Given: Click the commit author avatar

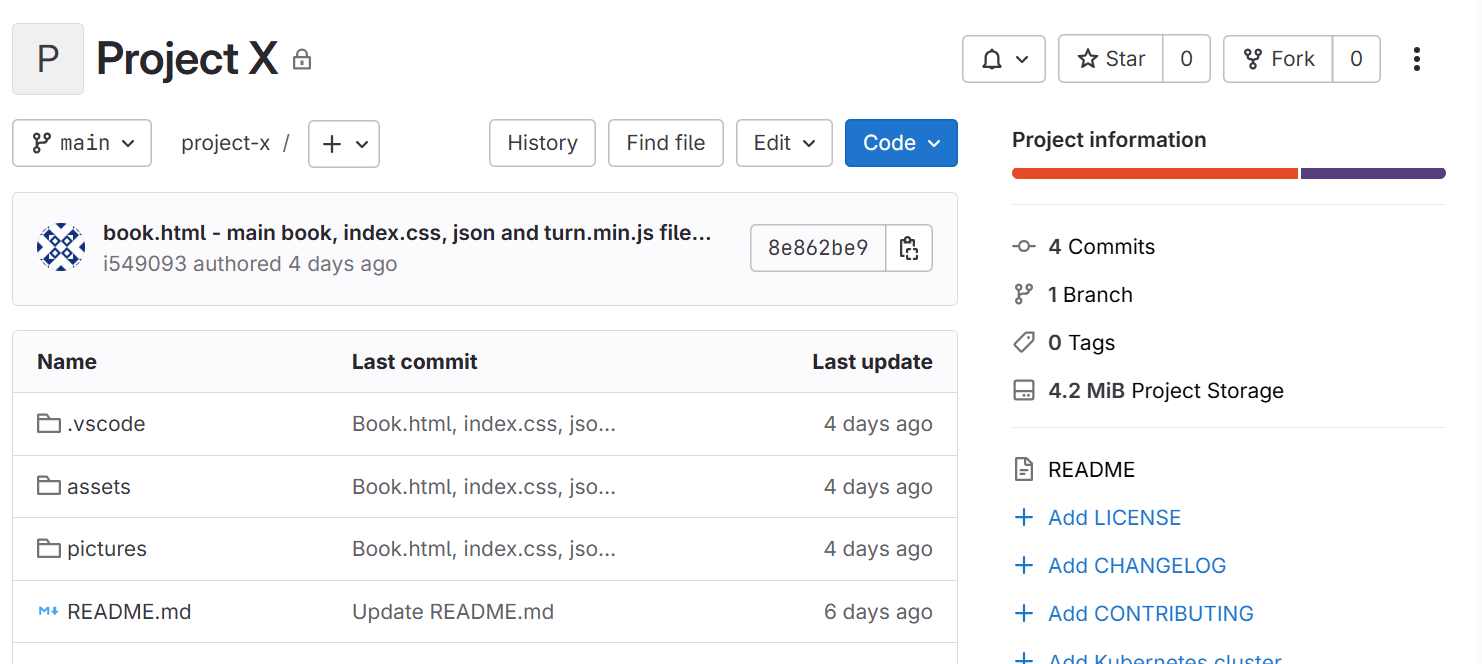Looking at the screenshot, I should 61,248.
